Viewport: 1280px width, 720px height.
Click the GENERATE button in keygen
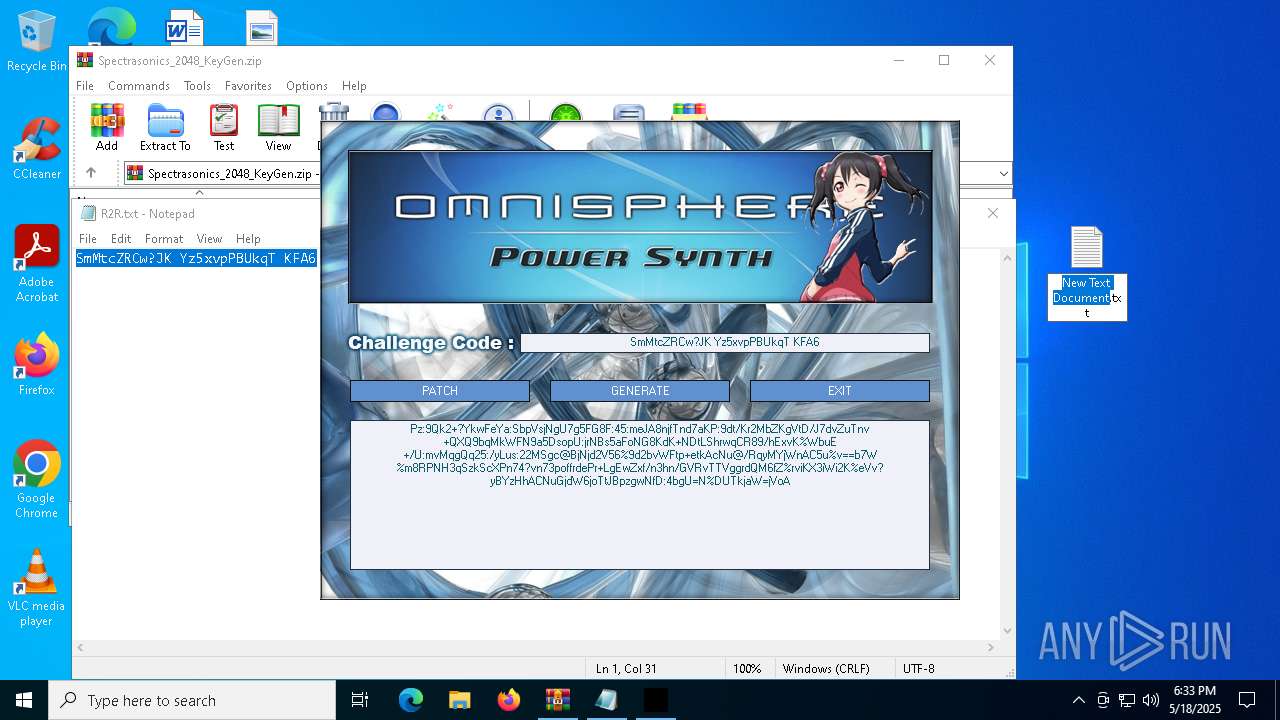coord(640,391)
